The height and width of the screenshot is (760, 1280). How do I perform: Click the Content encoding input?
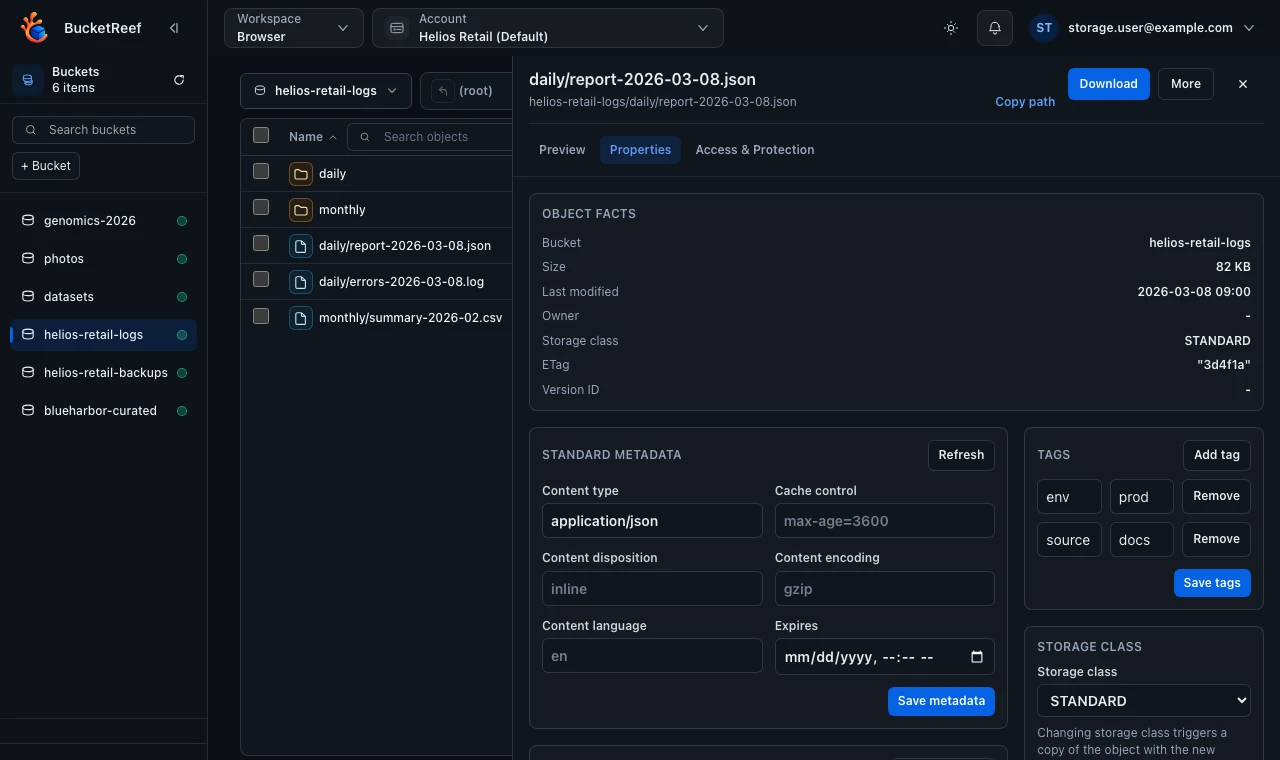885,589
